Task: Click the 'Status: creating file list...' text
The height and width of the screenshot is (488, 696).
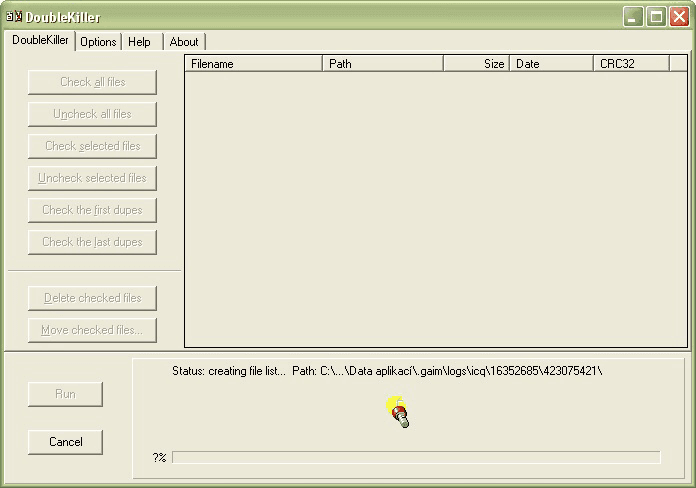Action: (x=229, y=371)
